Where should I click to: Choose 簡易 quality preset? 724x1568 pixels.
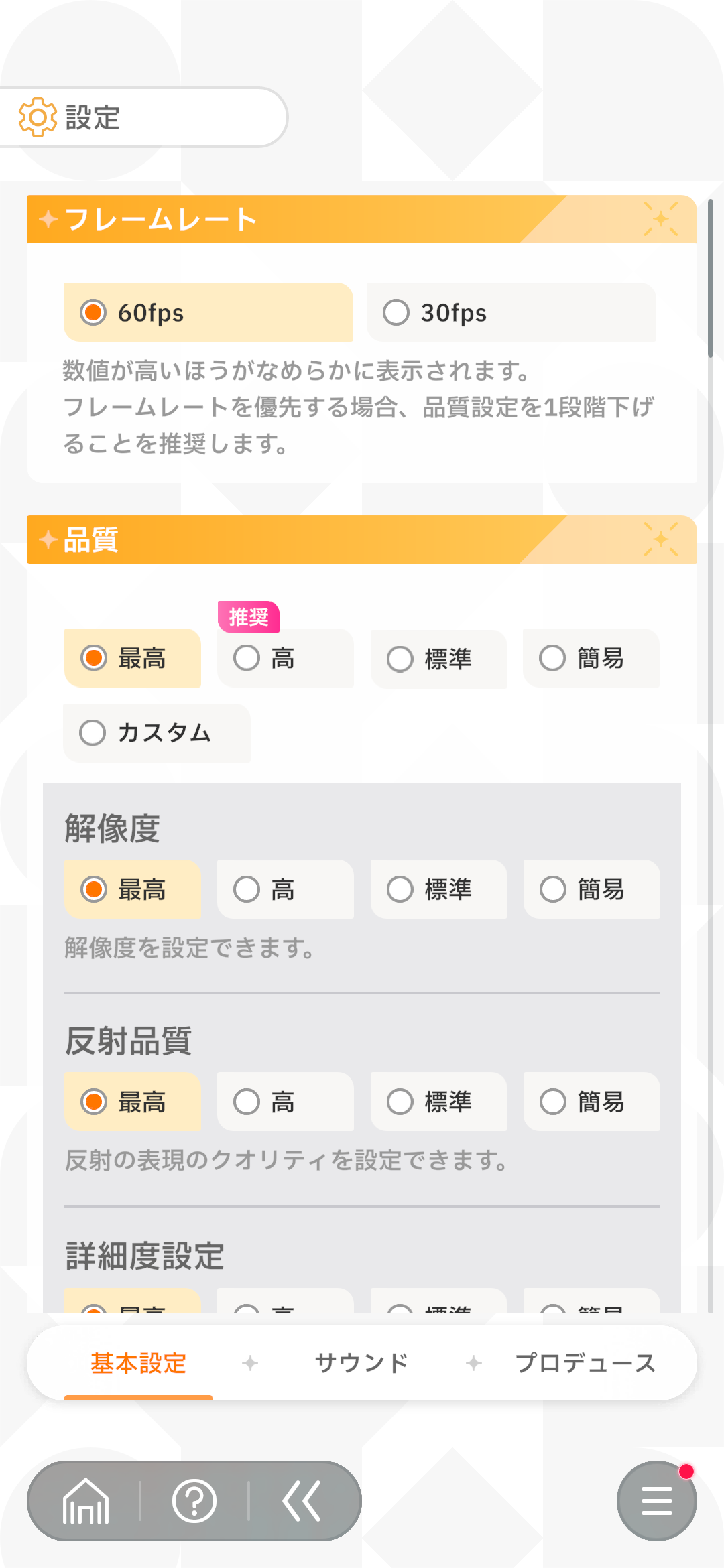(591, 658)
